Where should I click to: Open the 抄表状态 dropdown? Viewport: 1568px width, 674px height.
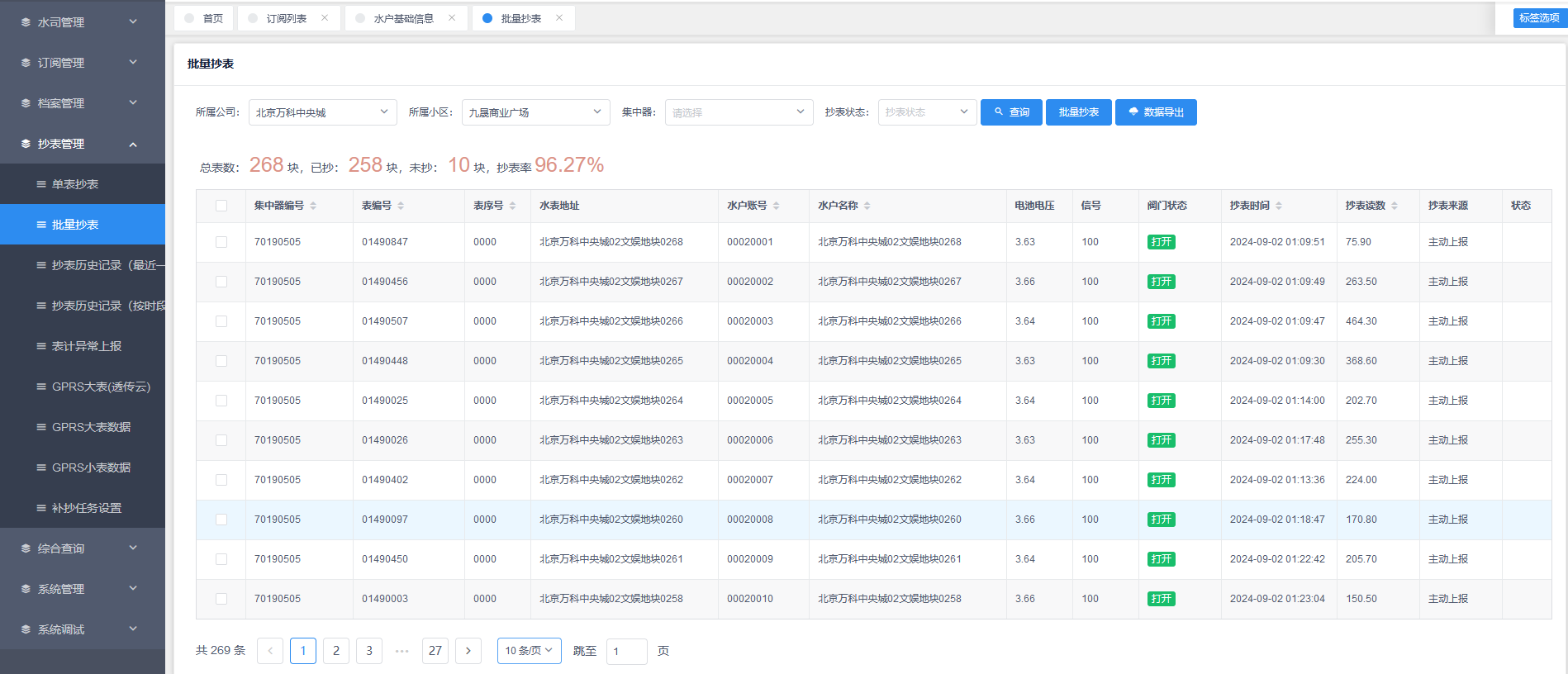(928, 112)
